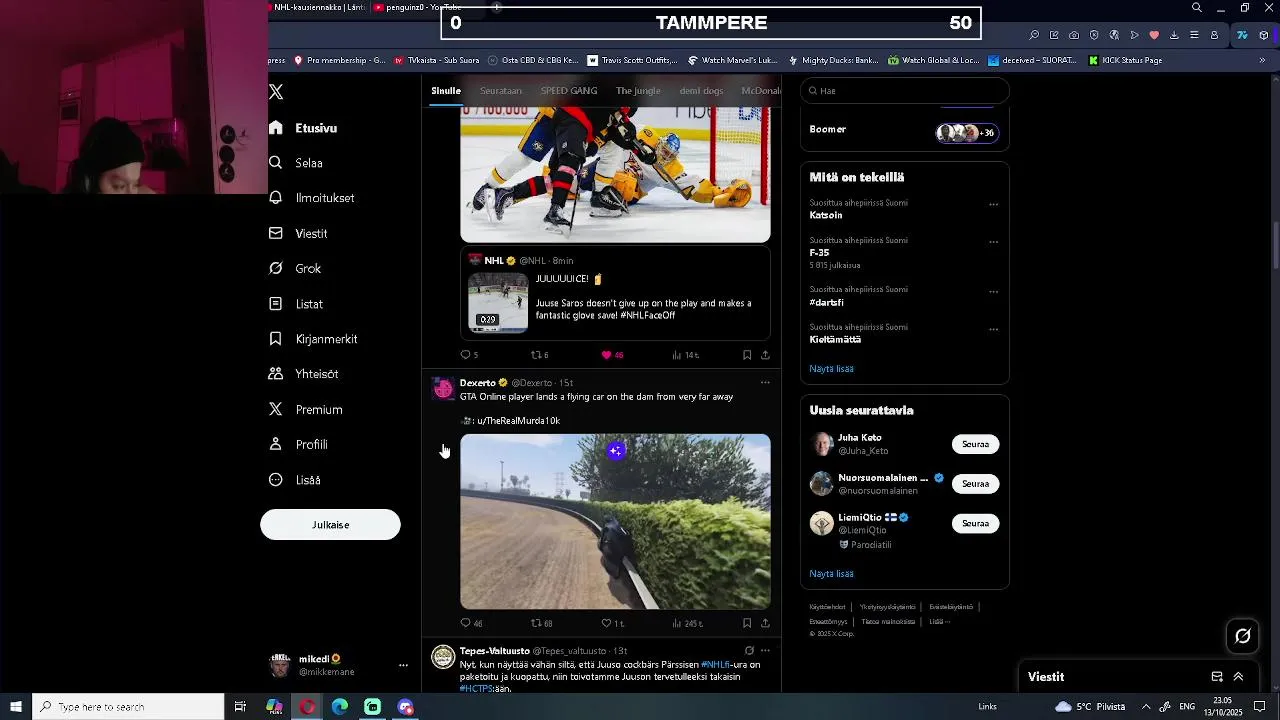Switch to Sinulle timeline tab
Screen dimensions: 1280x720
(446, 91)
